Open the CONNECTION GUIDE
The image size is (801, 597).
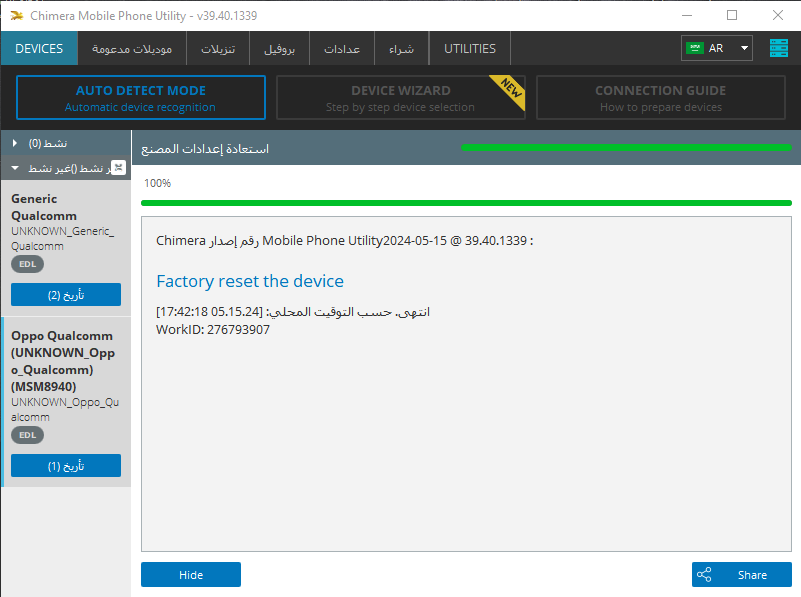[x=661, y=98]
